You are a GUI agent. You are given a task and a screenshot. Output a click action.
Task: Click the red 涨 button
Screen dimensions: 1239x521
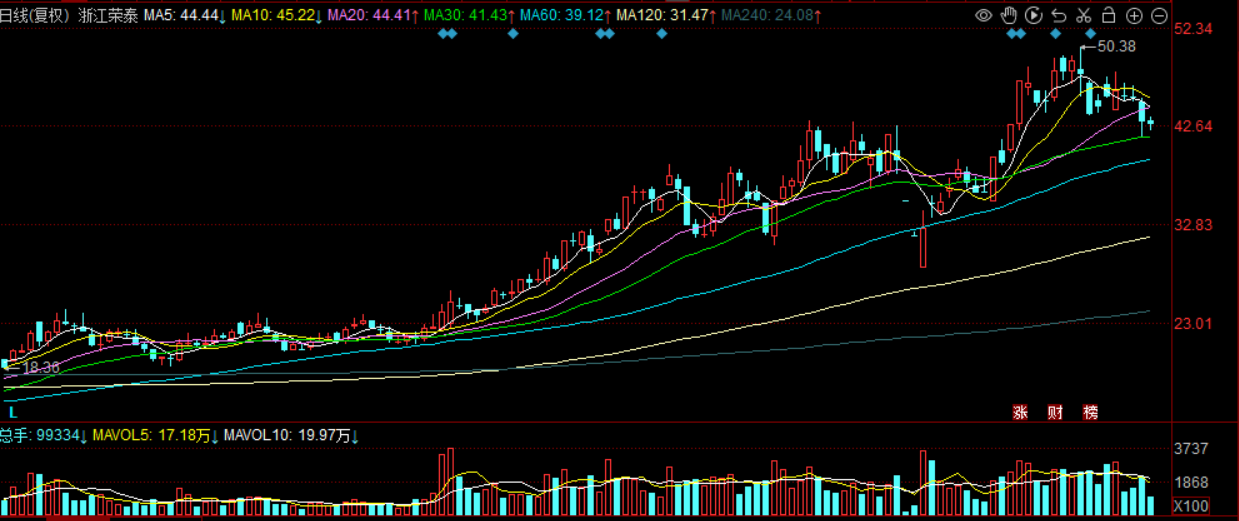click(x=1022, y=412)
